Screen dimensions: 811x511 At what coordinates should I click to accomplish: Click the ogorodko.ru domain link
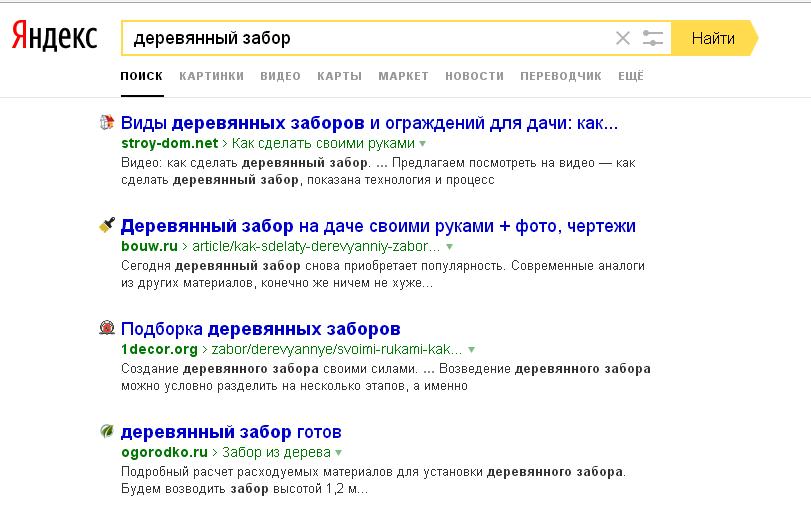[x=164, y=452]
